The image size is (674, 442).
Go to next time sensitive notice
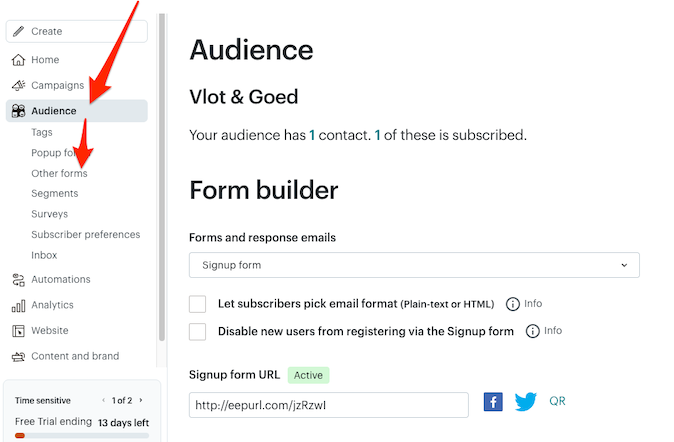point(141,400)
